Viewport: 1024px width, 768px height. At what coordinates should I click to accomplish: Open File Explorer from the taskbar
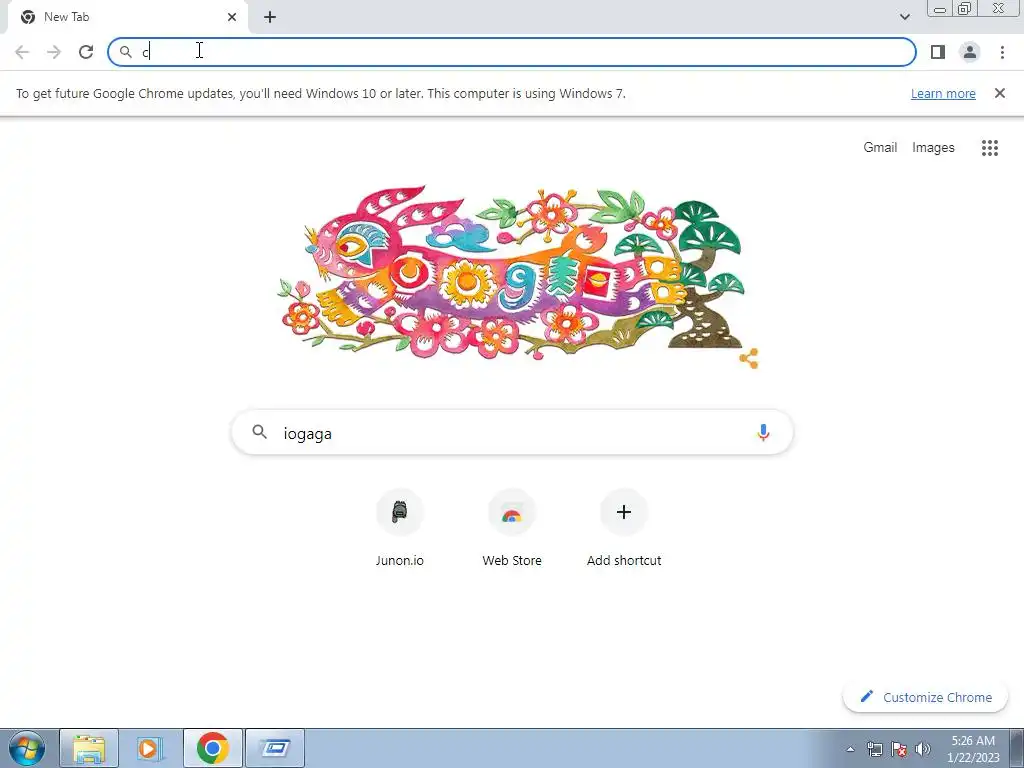tap(89, 748)
